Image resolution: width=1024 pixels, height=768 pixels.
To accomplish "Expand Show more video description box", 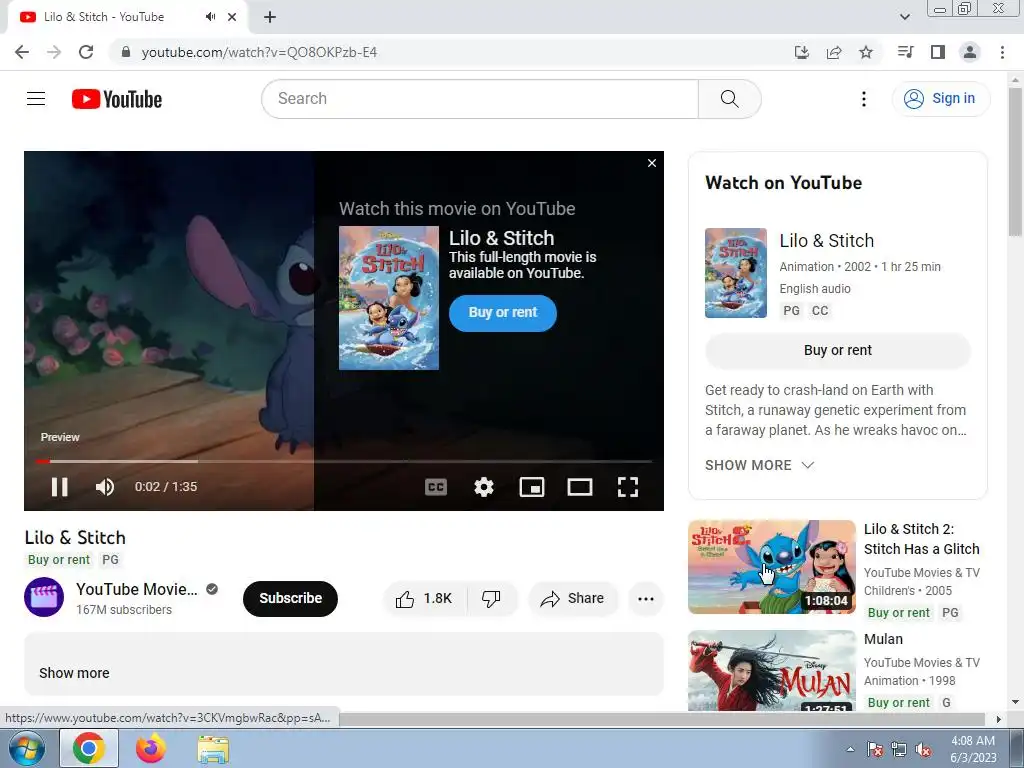I will 74,673.
